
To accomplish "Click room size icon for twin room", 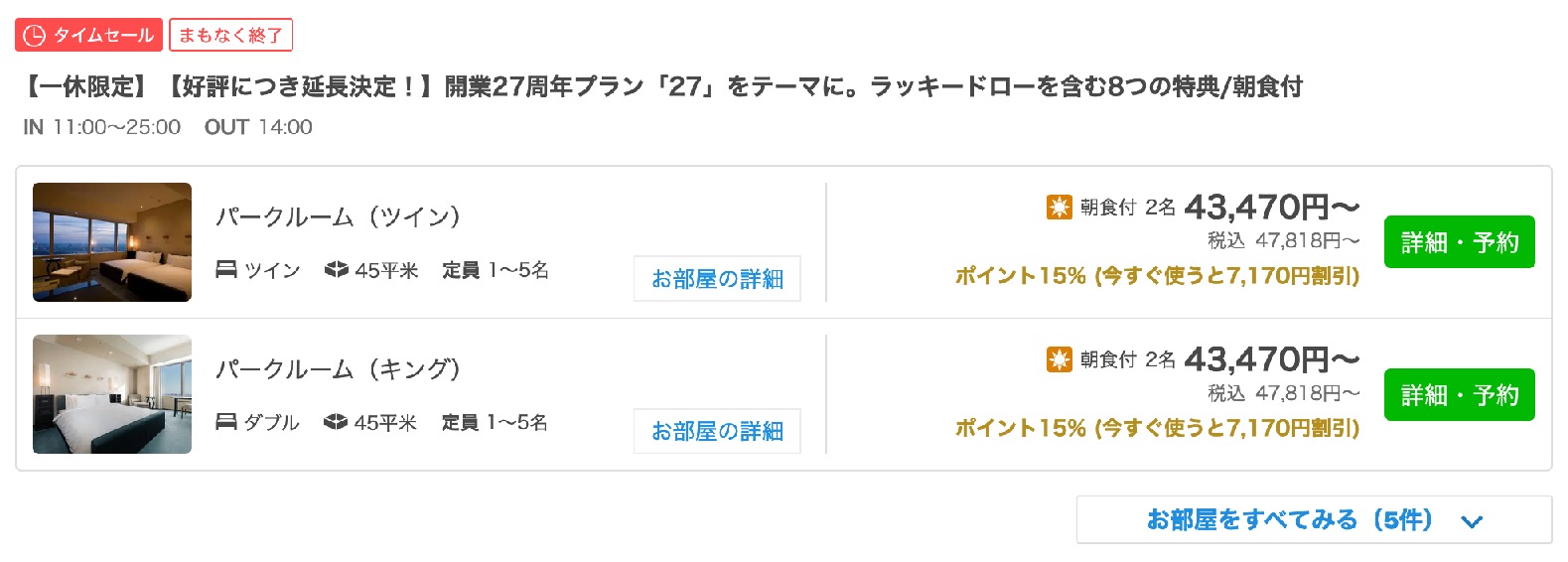I will click(x=337, y=270).
